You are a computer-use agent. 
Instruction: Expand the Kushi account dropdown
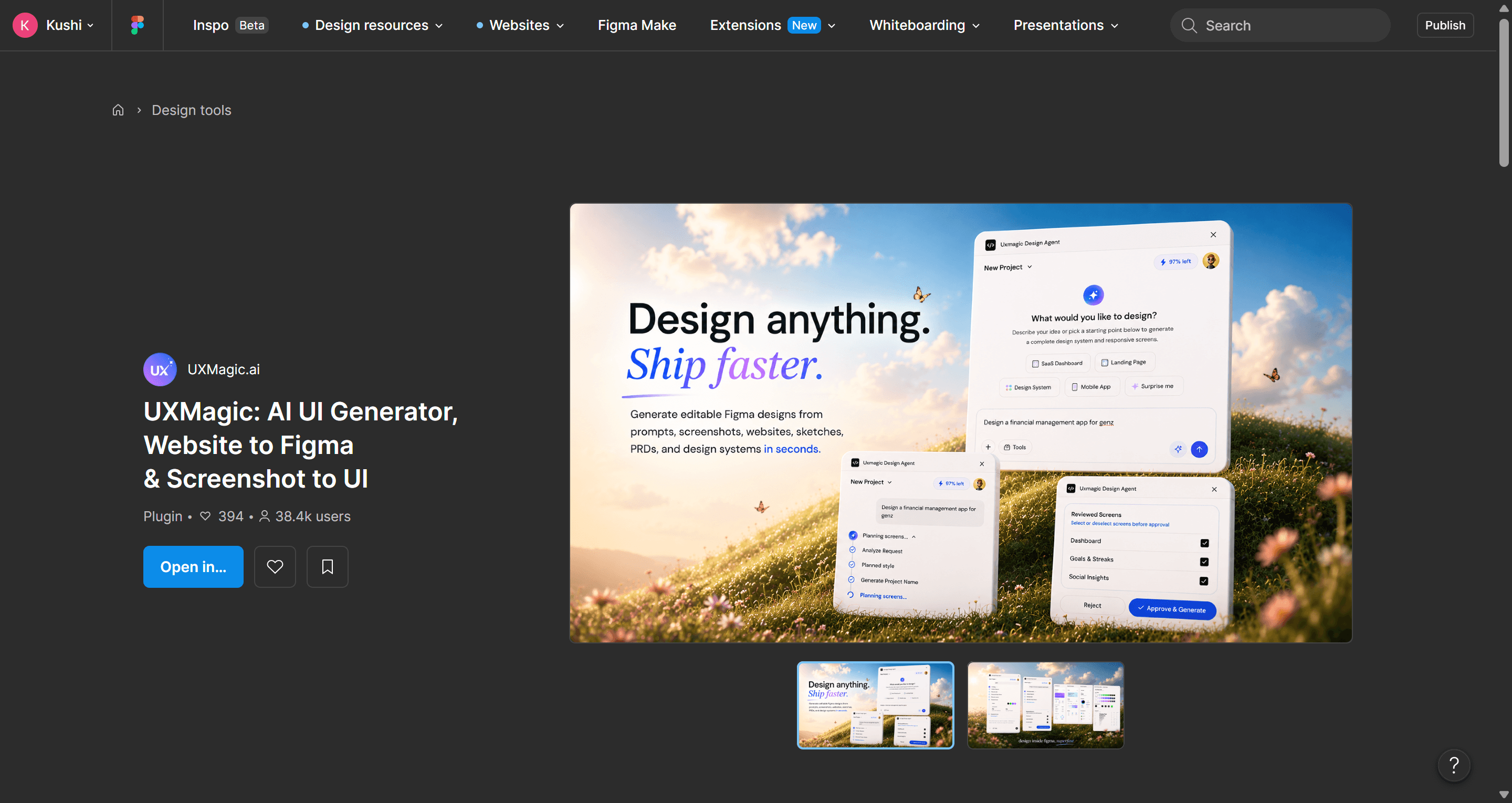pyautogui.click(x=90, y=25)
